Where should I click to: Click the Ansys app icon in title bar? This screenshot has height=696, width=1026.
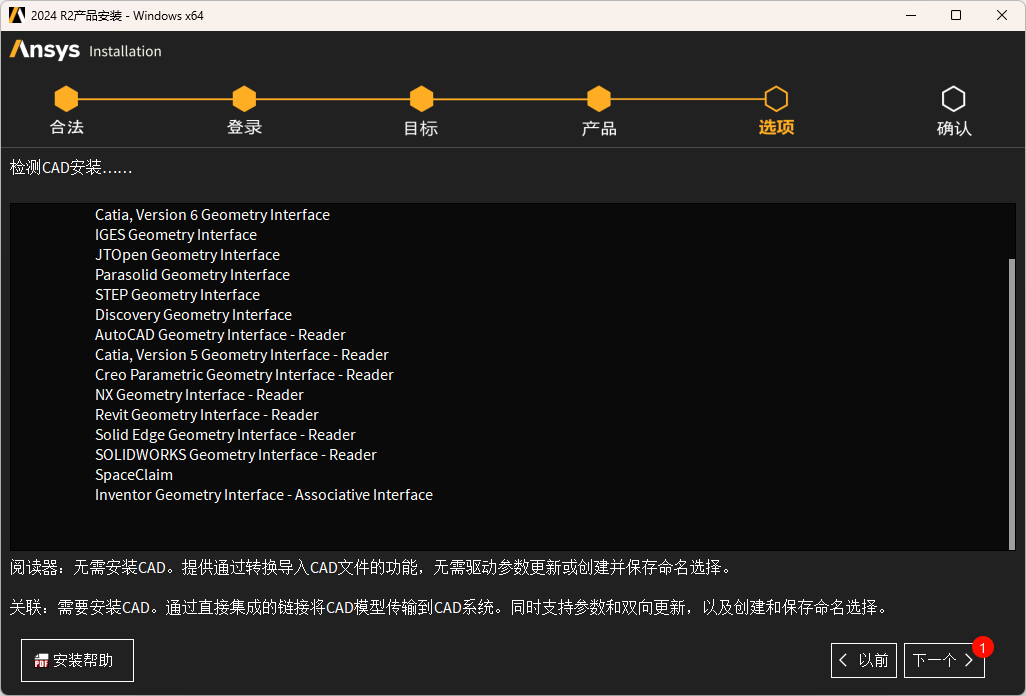16,15
